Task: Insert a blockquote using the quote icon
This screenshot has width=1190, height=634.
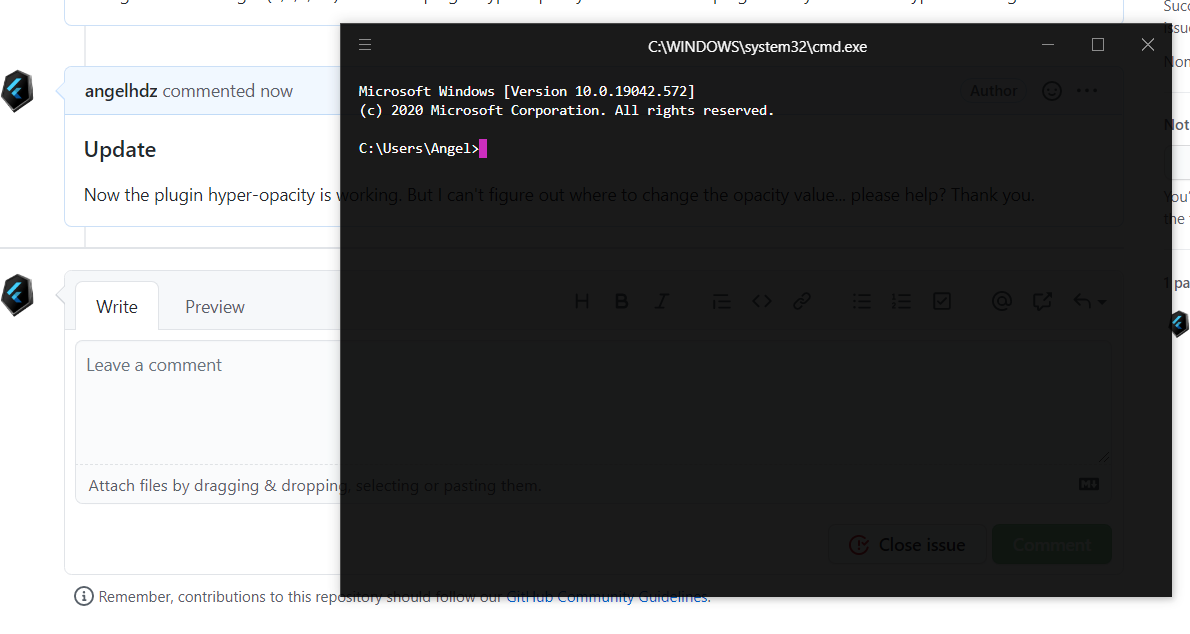Action: (x=721, y=300)
